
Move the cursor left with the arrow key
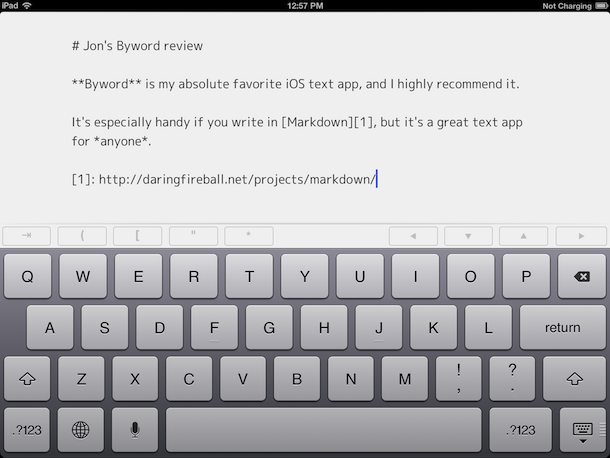[x=413, y=236]
